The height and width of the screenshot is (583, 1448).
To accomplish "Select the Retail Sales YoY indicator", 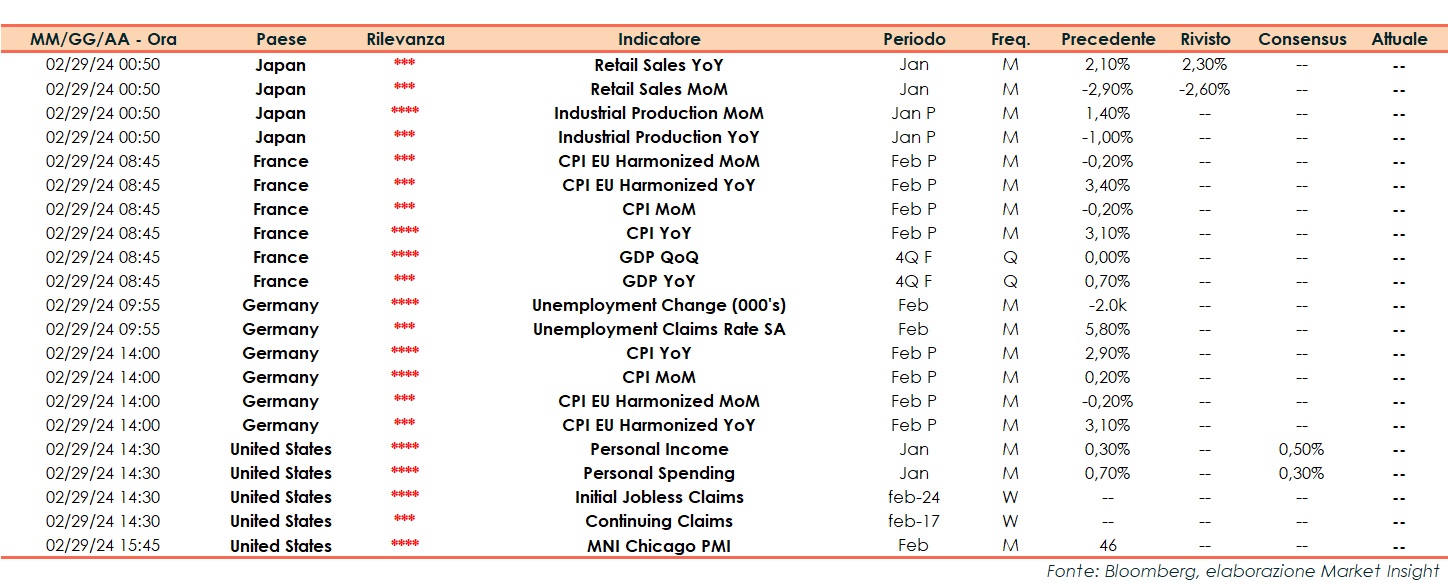I will click(x=659, y=65).
